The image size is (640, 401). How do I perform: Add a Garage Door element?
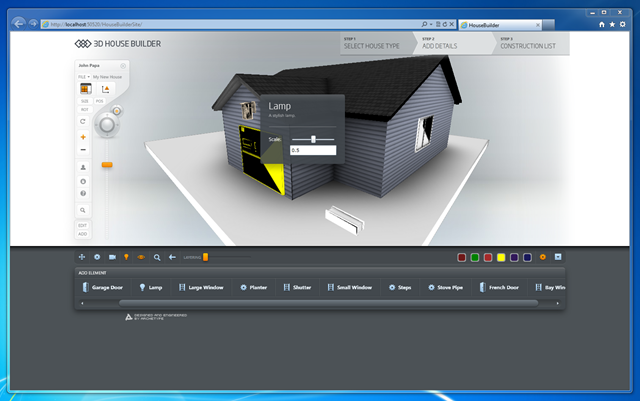pyautogui.click(x=103, y=287)
